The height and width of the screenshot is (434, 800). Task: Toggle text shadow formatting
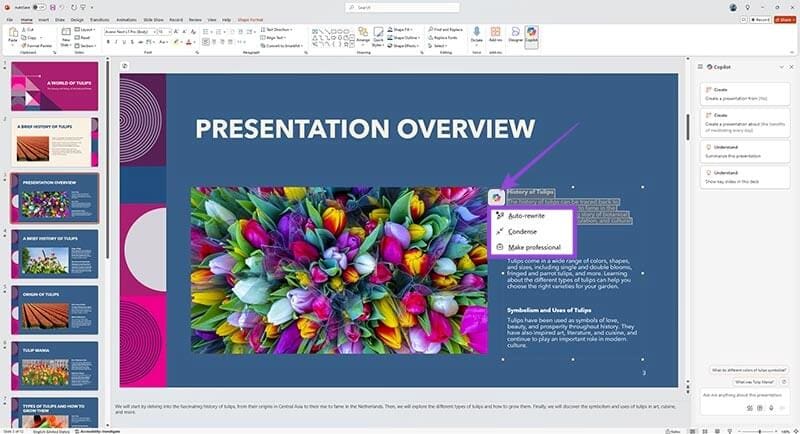click(132, 42)
